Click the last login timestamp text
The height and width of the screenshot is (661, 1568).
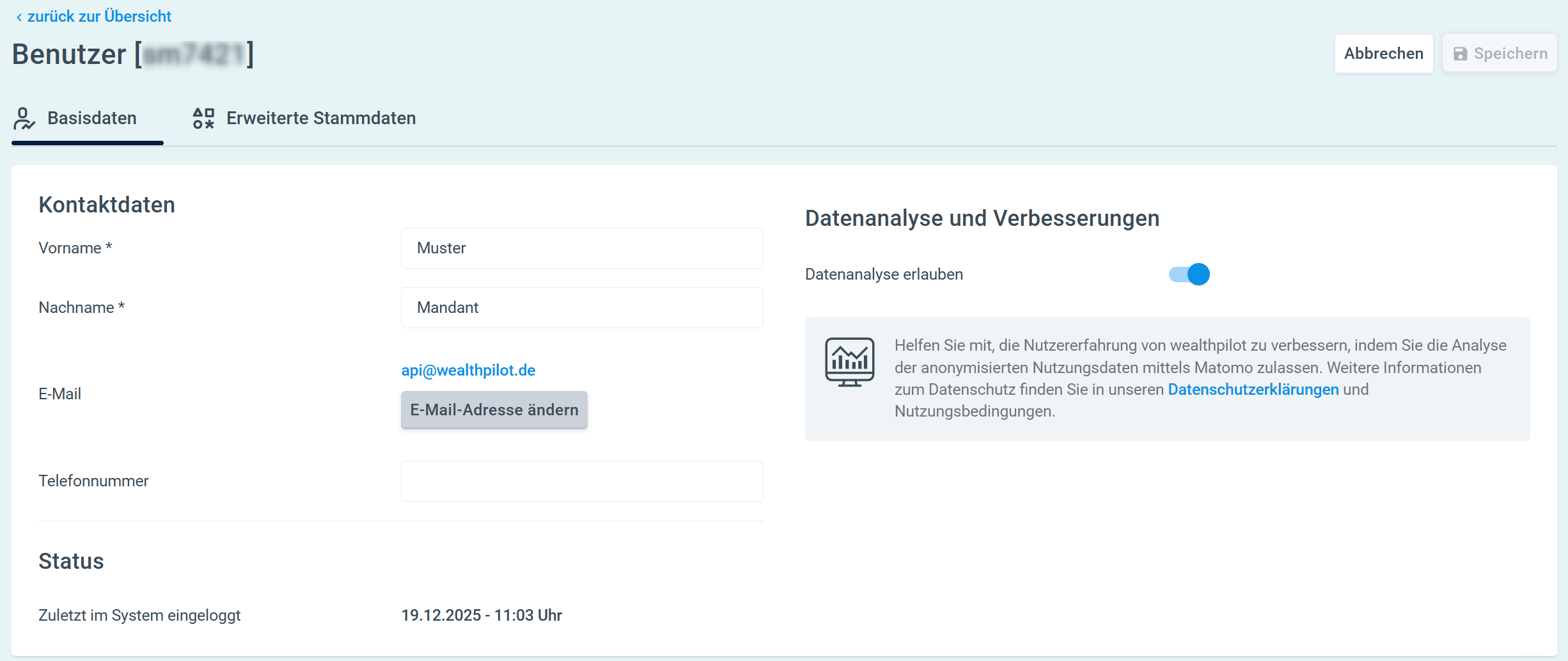(x=481, y=616)
